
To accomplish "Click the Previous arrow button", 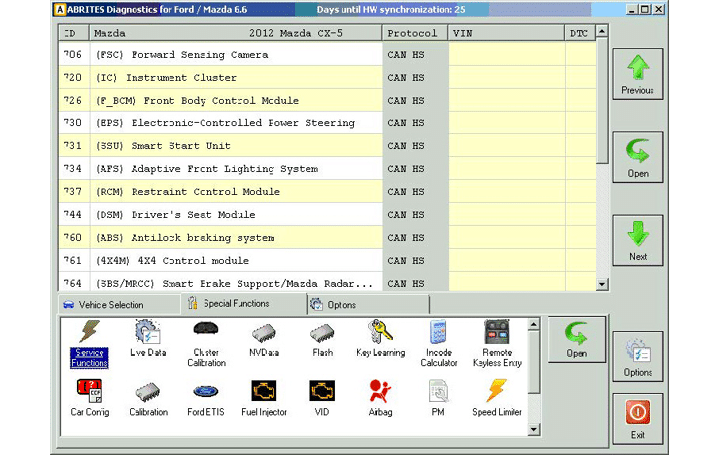I will point(637,74).
